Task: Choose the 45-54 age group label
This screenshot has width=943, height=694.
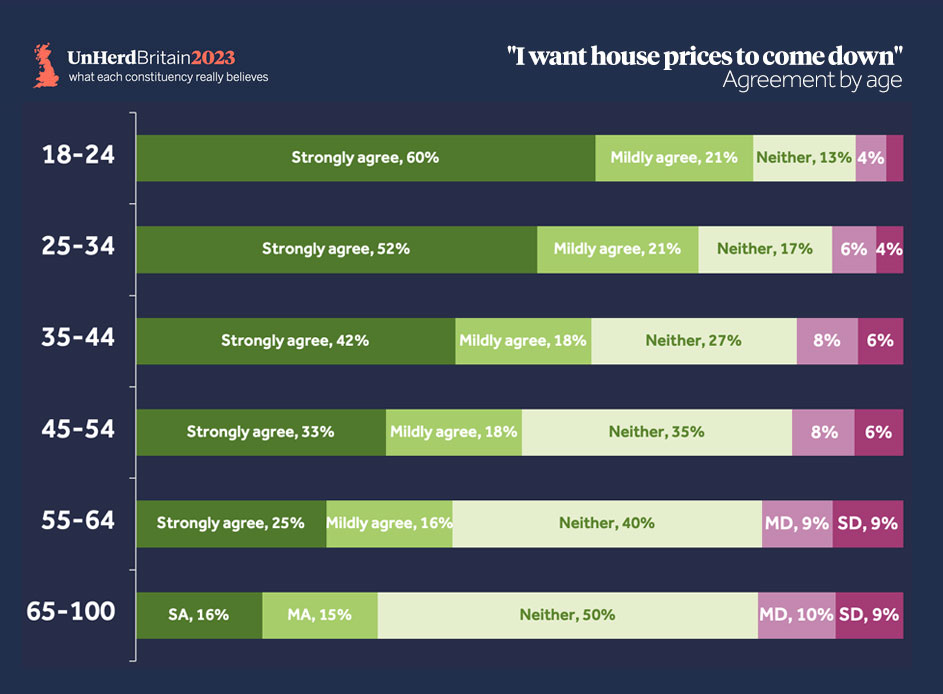Action: point(78,429)
